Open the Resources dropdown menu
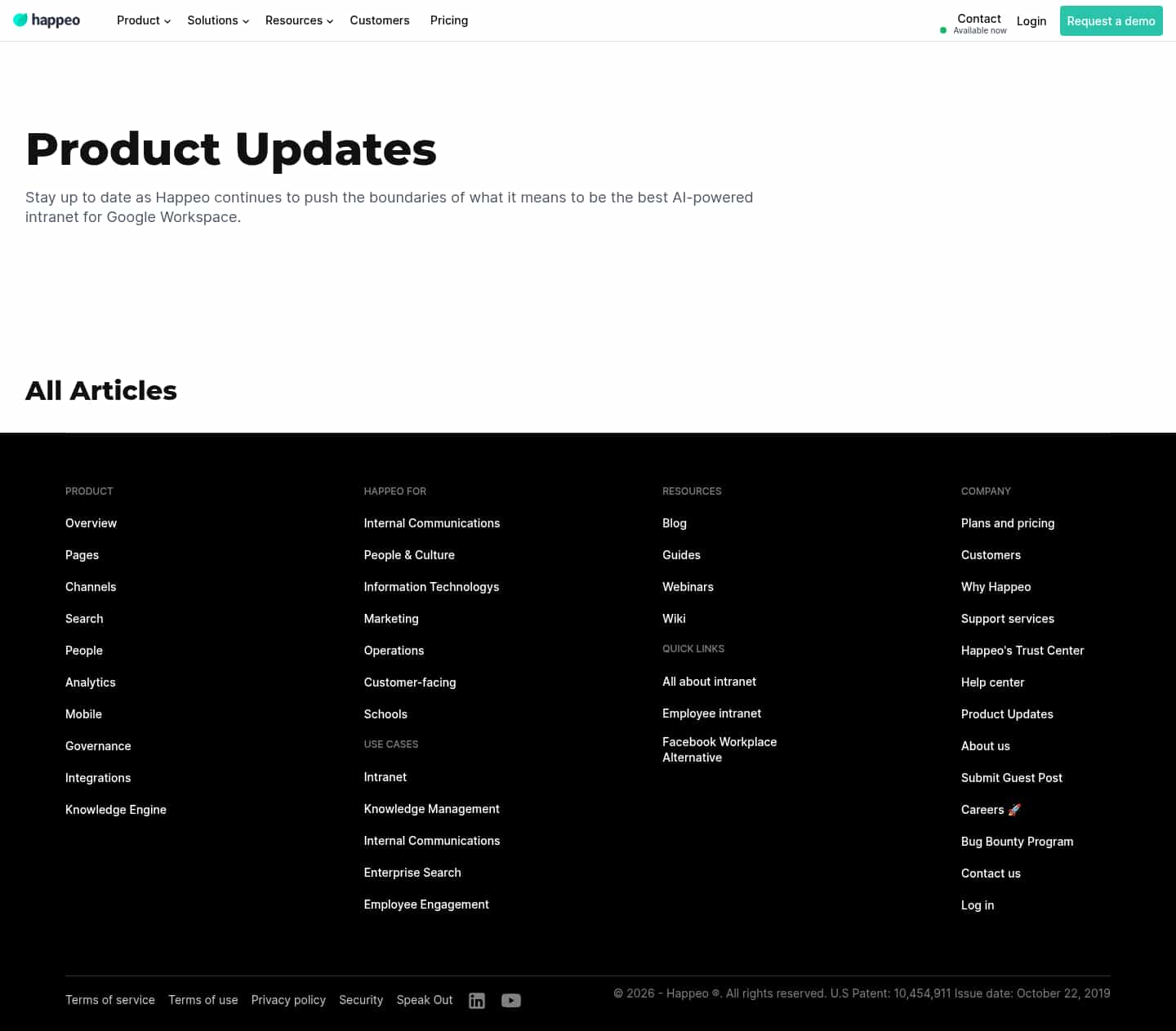The image size is (1176, 1031). (298, 20)
